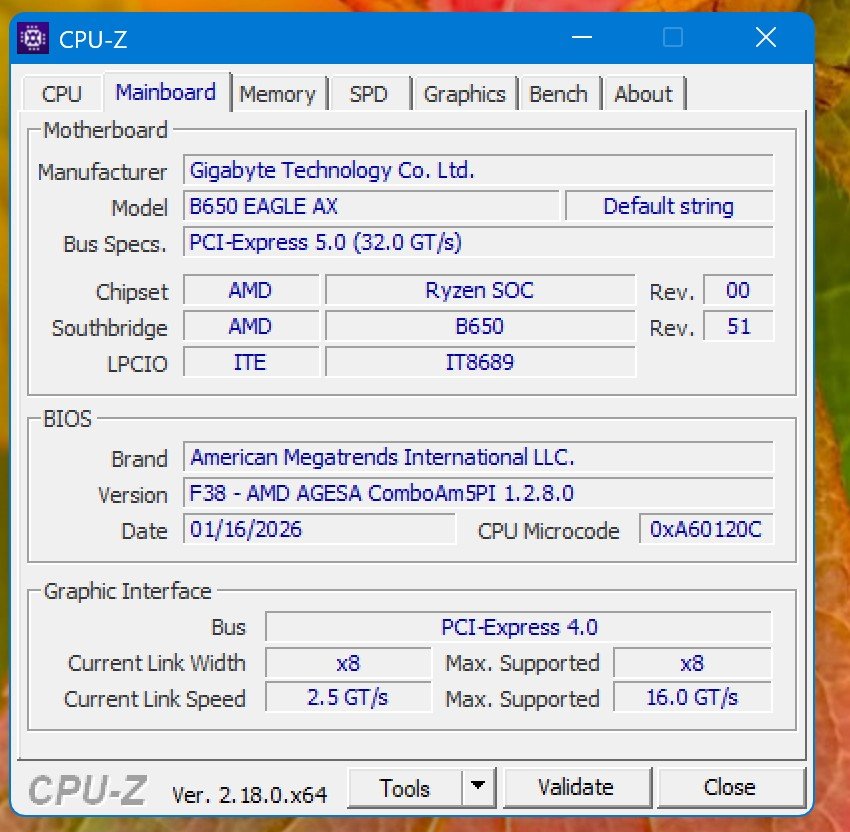Click the Tools button
850x832 pixels.
click(405, 788)
